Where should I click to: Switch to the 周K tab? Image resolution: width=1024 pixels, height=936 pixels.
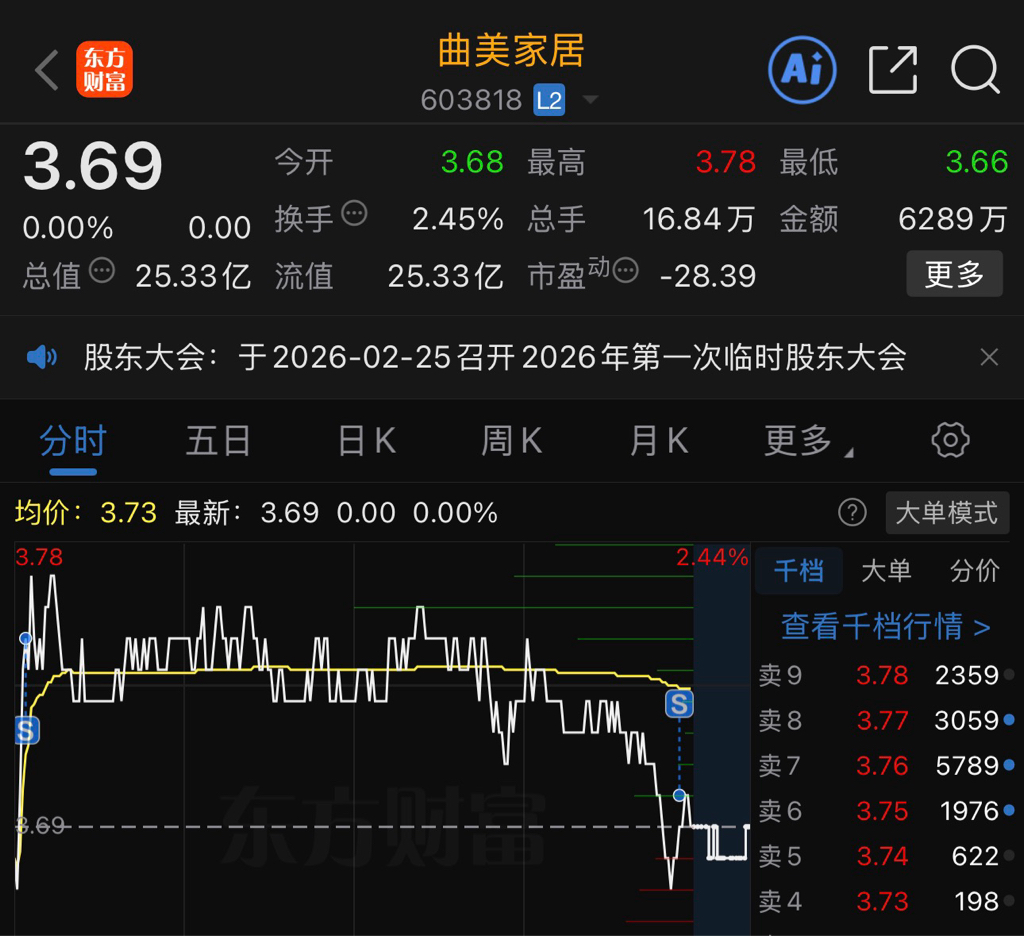(512, 441)
